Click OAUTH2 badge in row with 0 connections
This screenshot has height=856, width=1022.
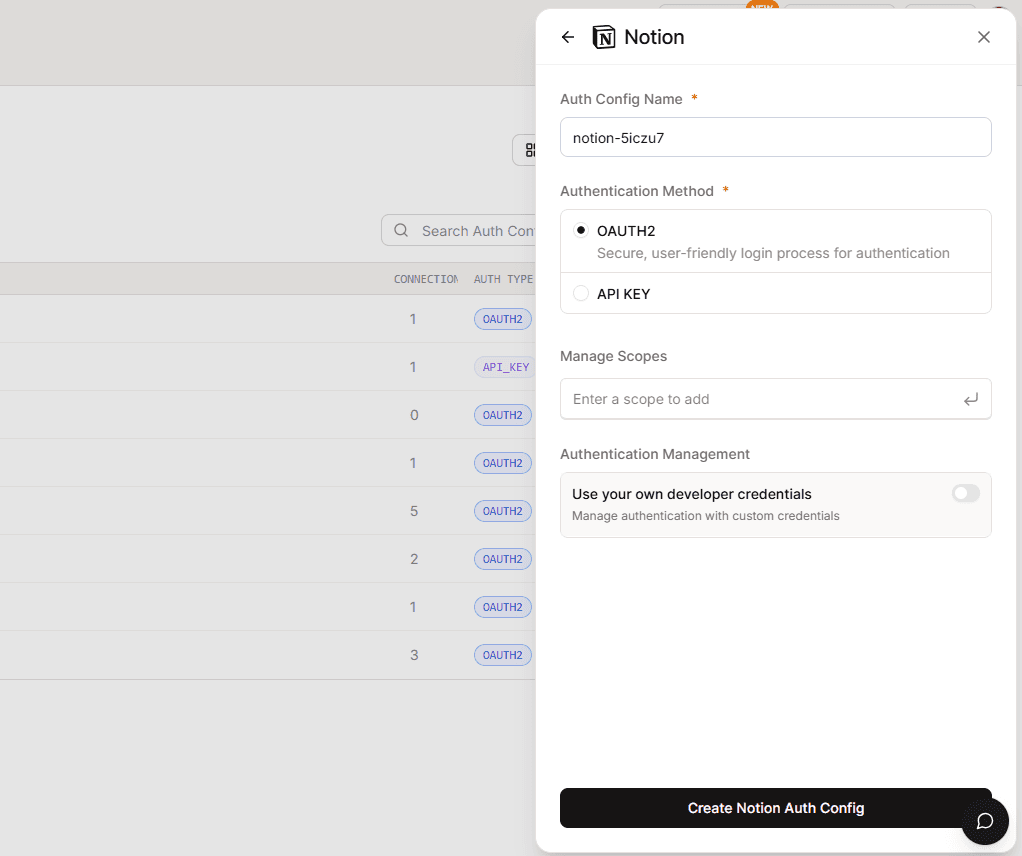coord(503,415)
